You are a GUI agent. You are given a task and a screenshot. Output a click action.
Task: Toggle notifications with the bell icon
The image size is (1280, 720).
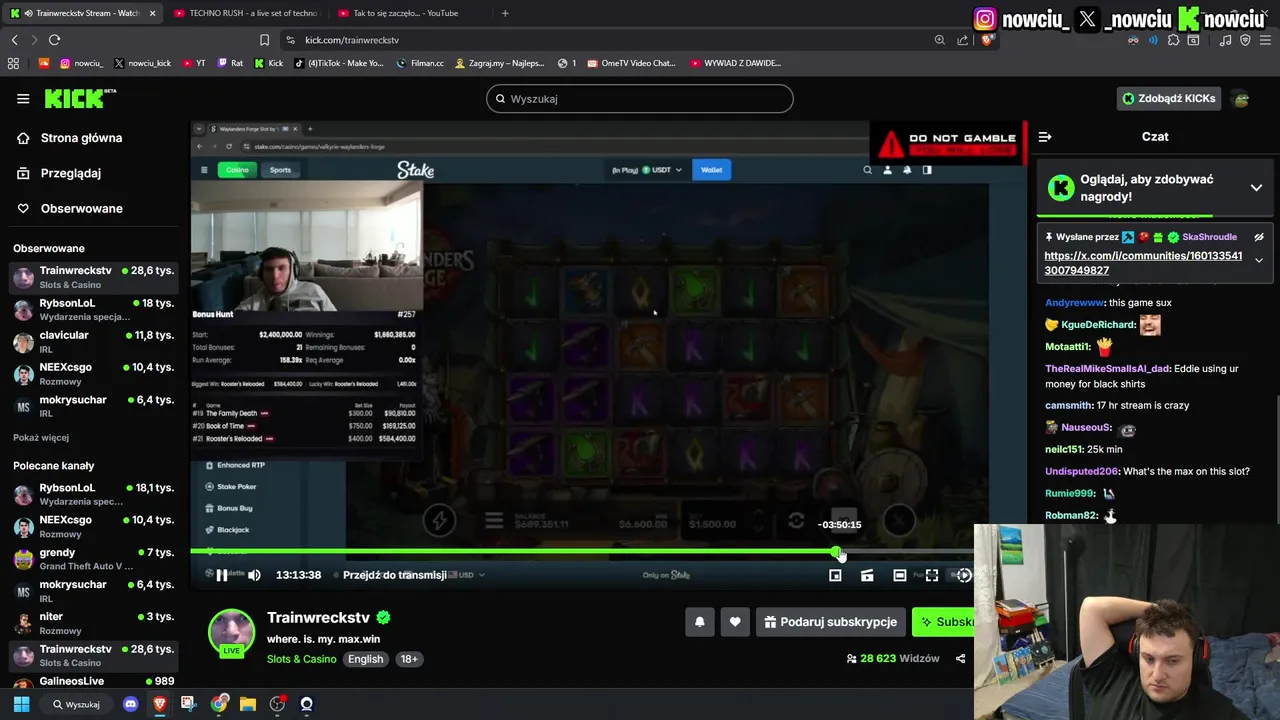[700, 622]
